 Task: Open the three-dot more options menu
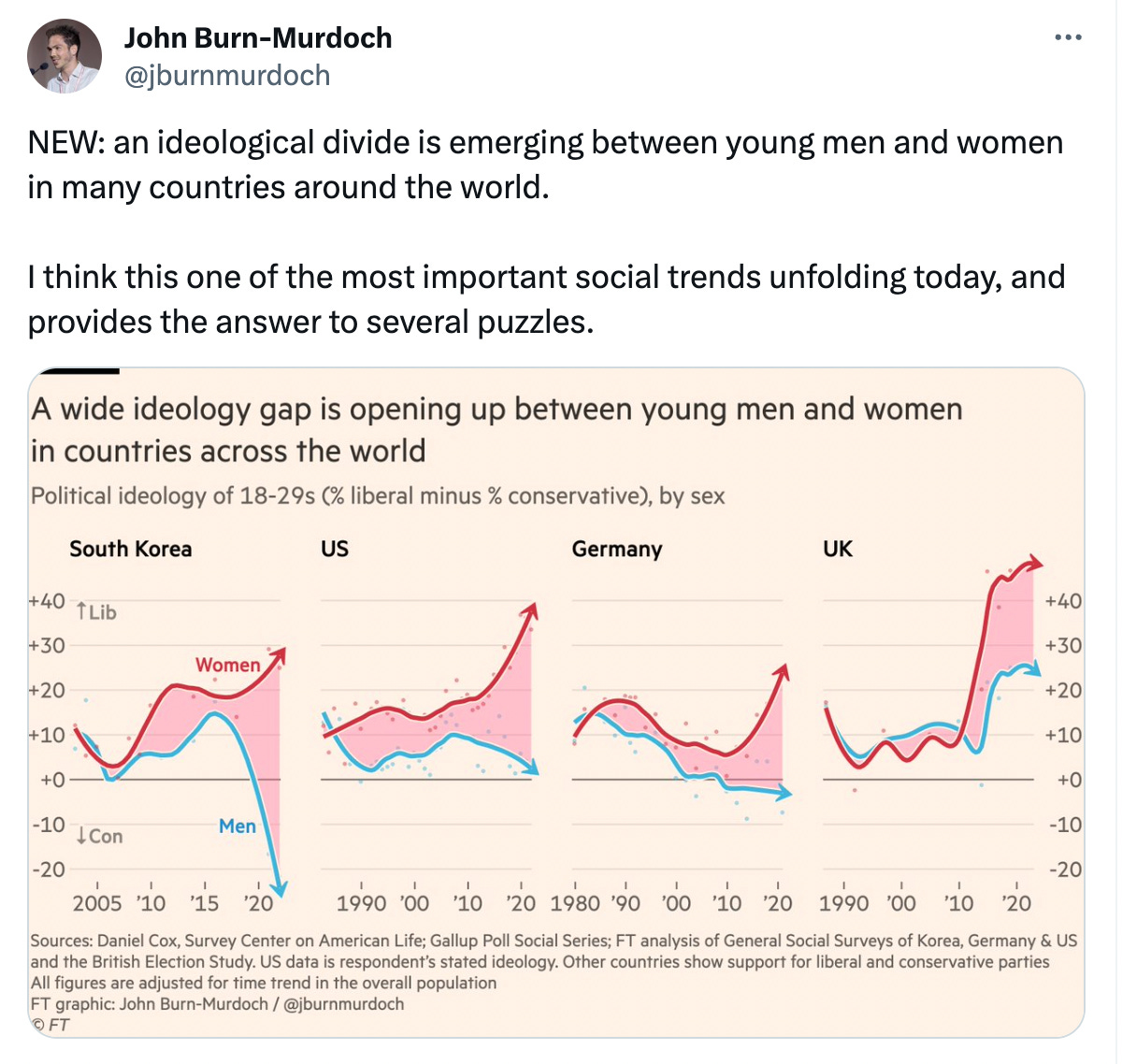pyautogui.click(x=1068, y=38)
